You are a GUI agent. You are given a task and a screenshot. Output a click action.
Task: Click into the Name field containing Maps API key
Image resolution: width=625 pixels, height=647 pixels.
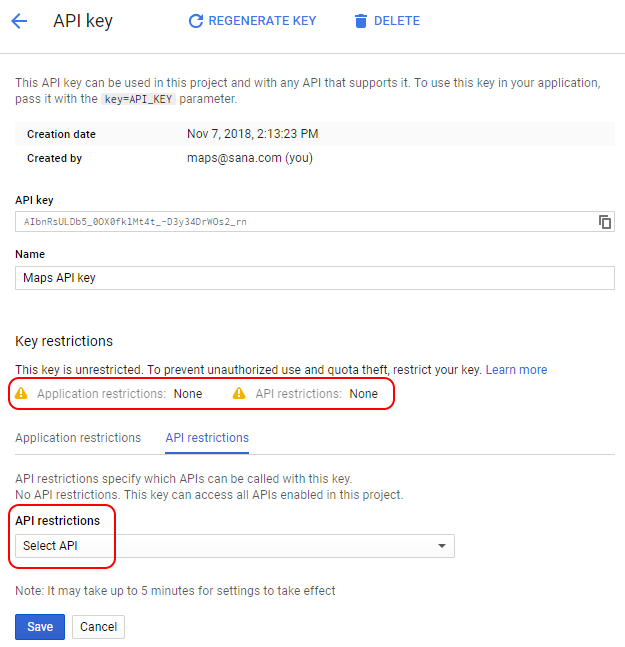(315, 278)
